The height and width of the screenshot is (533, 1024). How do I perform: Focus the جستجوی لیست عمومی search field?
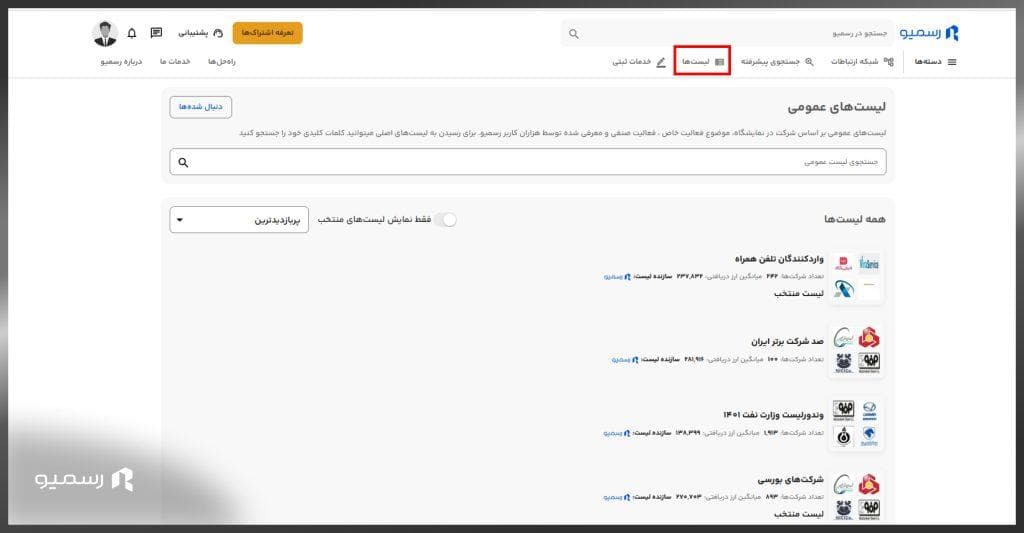[528, 162]
